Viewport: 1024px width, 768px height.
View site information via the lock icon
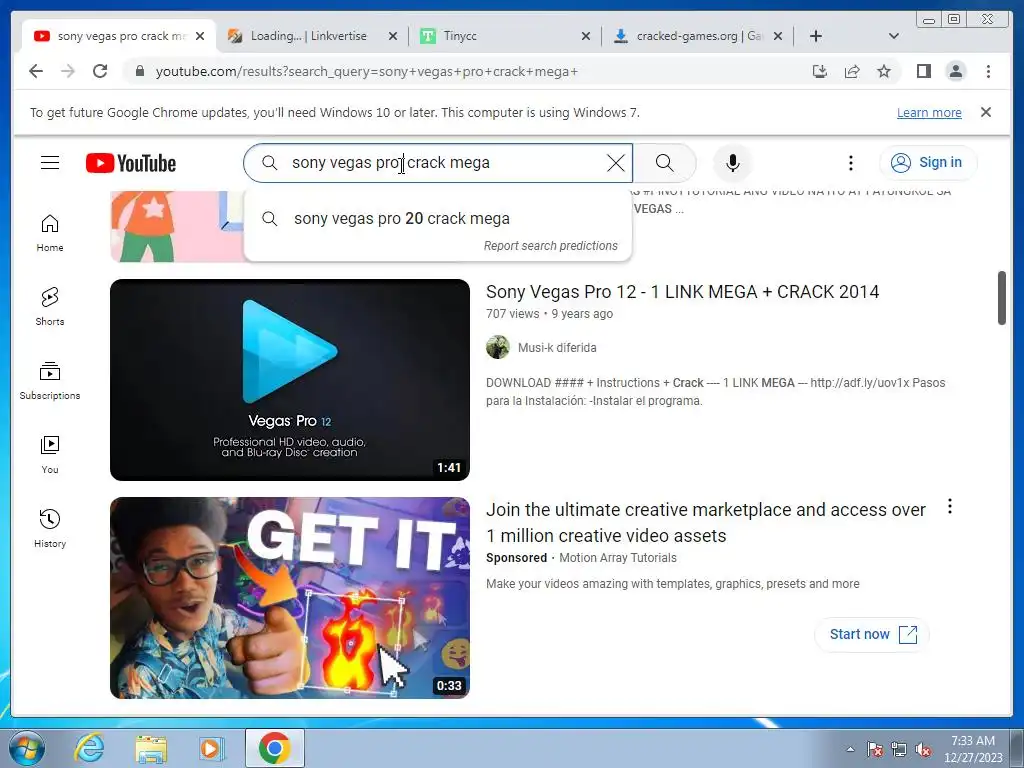[x=139, y=71]
